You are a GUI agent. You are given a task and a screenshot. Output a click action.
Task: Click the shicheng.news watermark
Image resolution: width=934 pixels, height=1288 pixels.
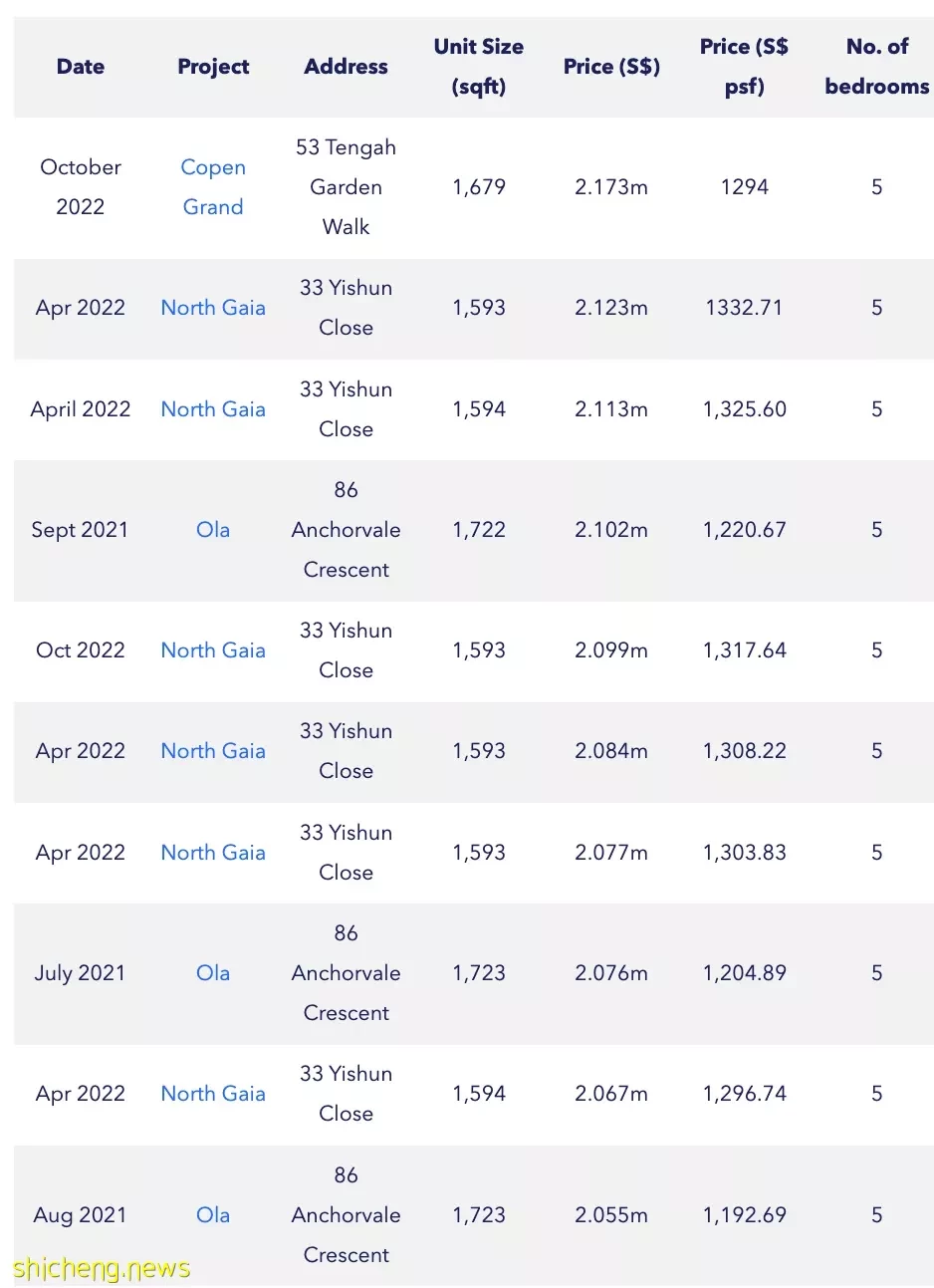102,1268
